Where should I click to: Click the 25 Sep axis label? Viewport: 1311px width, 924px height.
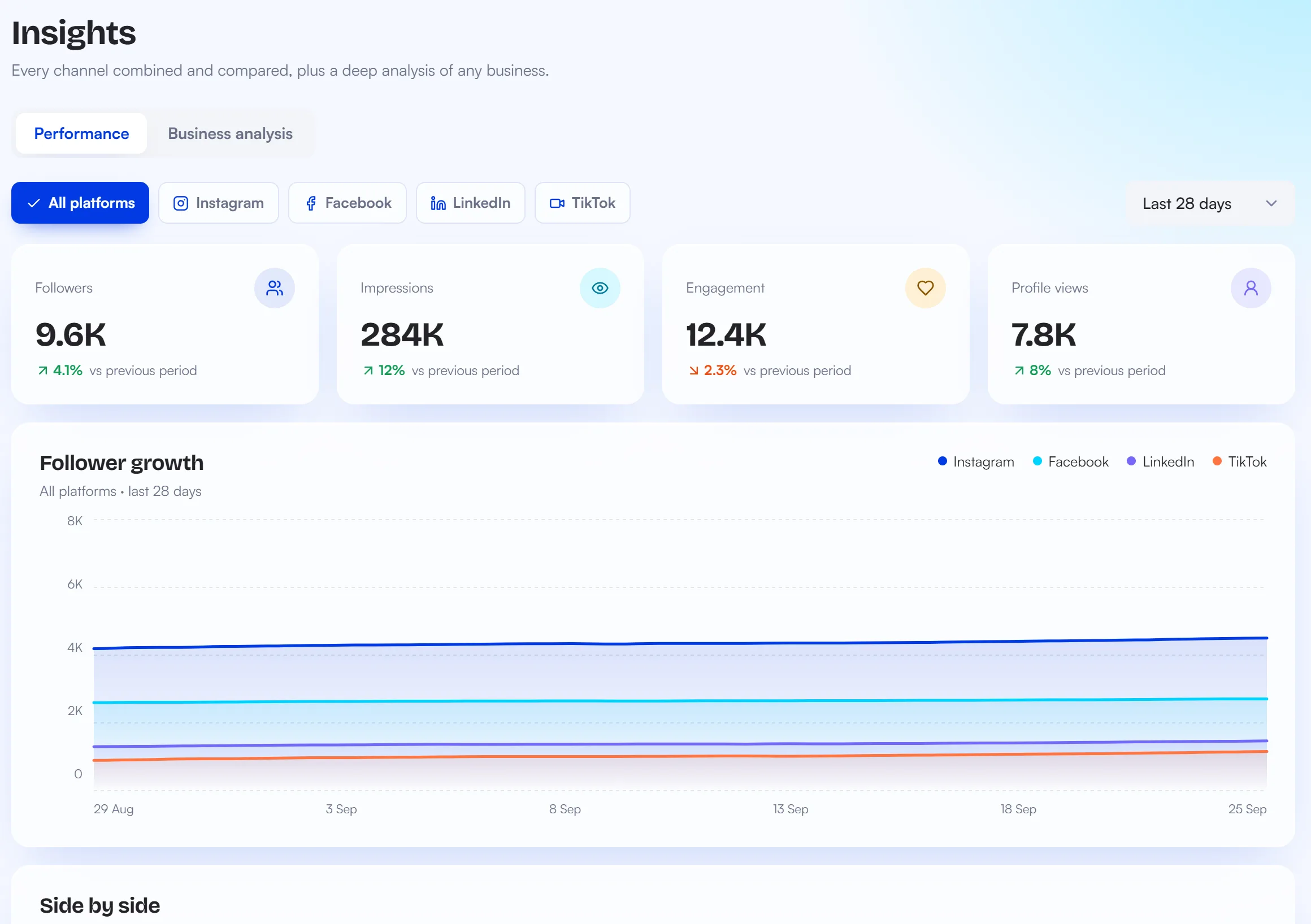1247,809
